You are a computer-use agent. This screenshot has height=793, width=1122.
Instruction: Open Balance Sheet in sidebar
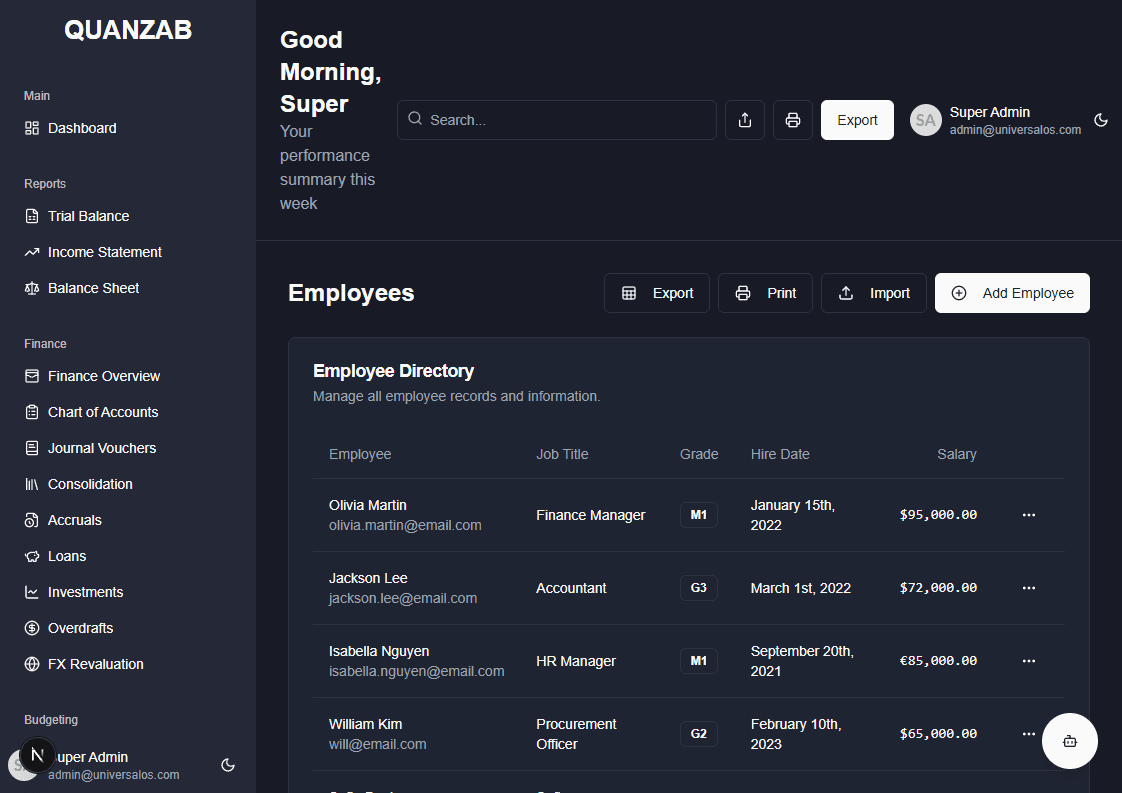coord(82,288)
